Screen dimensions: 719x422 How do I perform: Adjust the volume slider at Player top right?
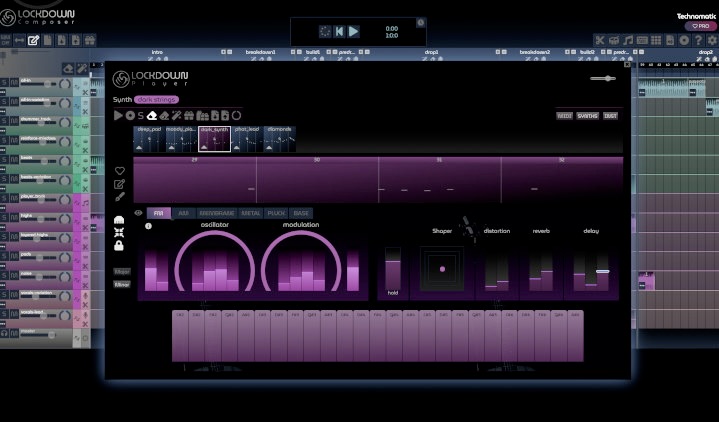(x=603, y=78)
